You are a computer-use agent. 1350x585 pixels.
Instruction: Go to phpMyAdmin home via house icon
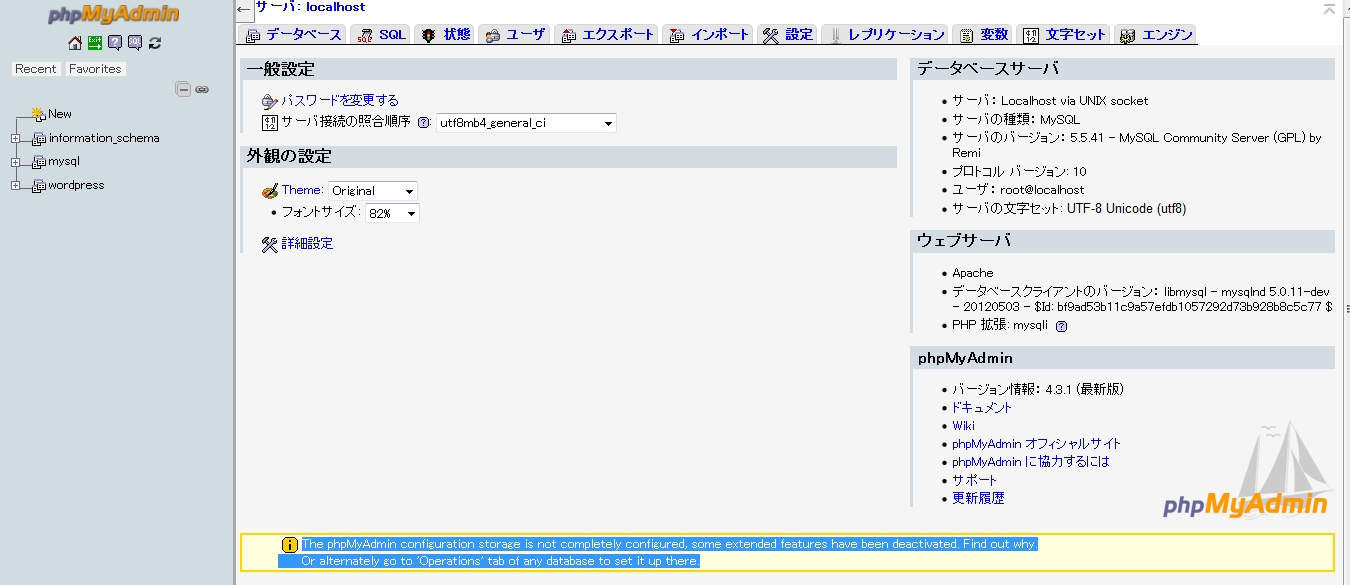(x=75, y=43)
